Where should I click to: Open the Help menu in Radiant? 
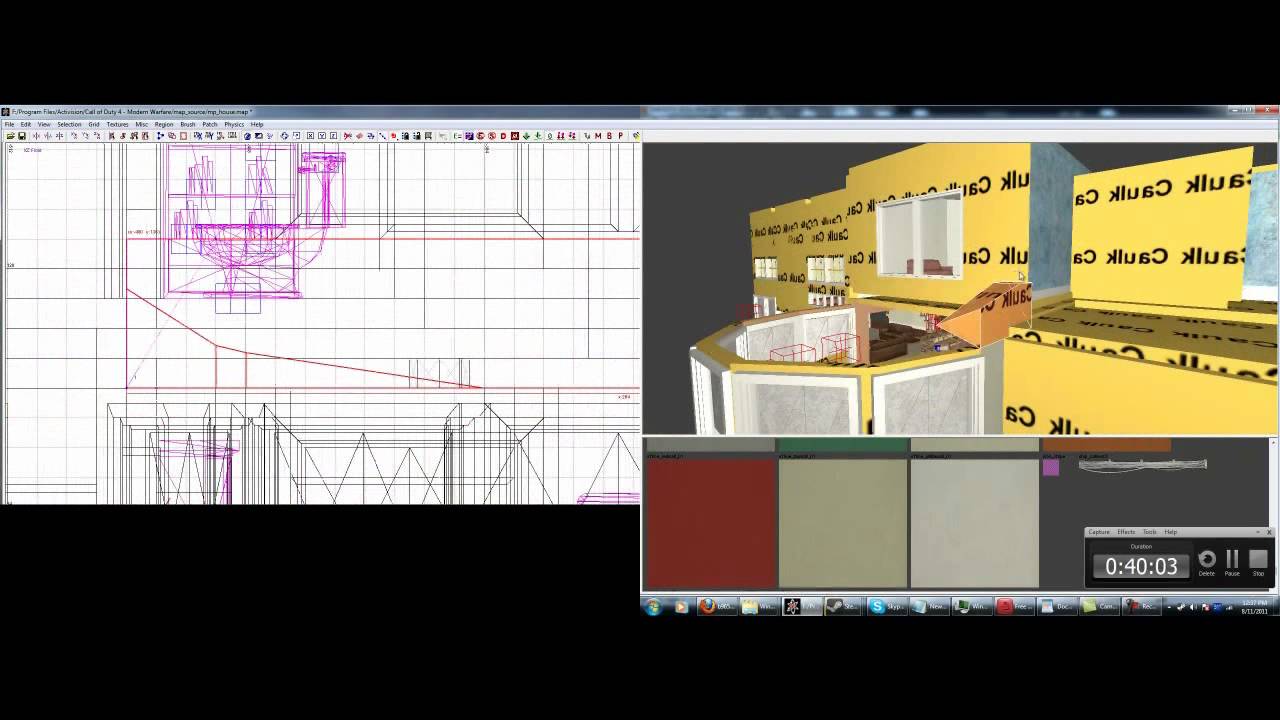[257, 124]
